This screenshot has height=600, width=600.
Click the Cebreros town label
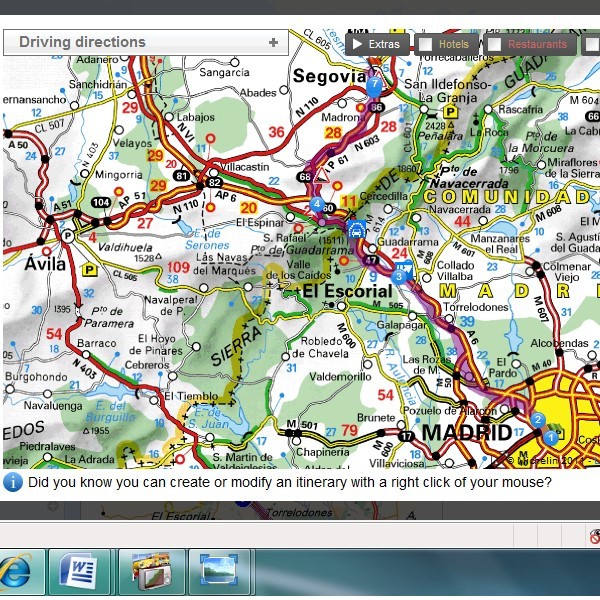(x=147, y=365)
